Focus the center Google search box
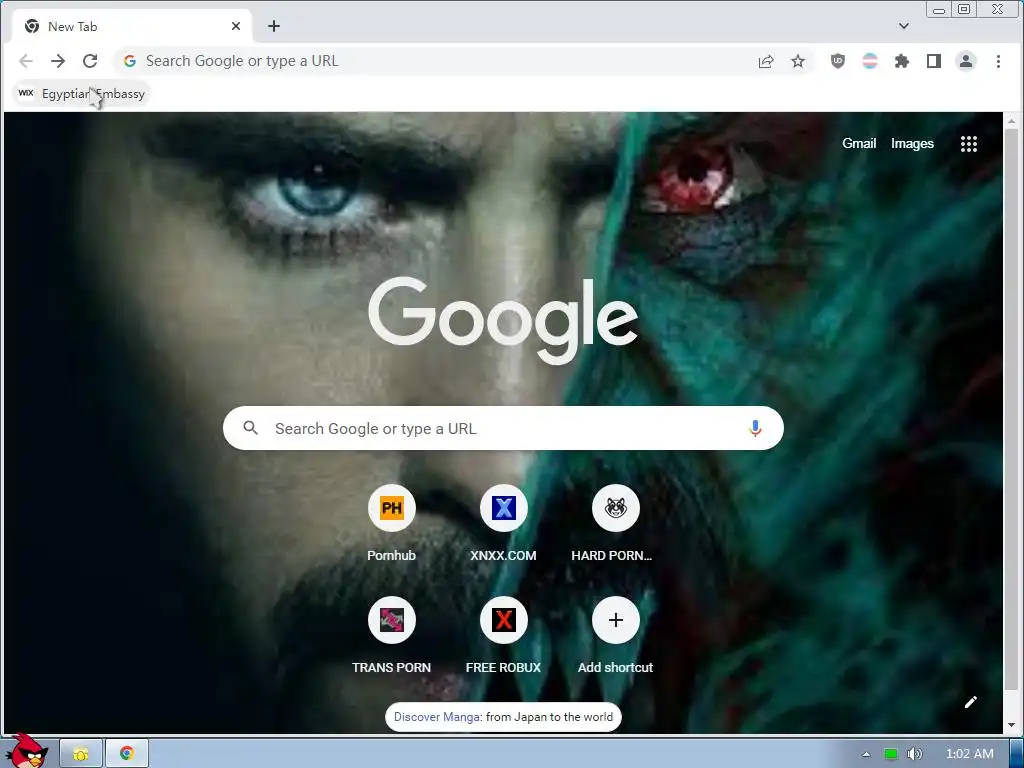 pos(503,428)
